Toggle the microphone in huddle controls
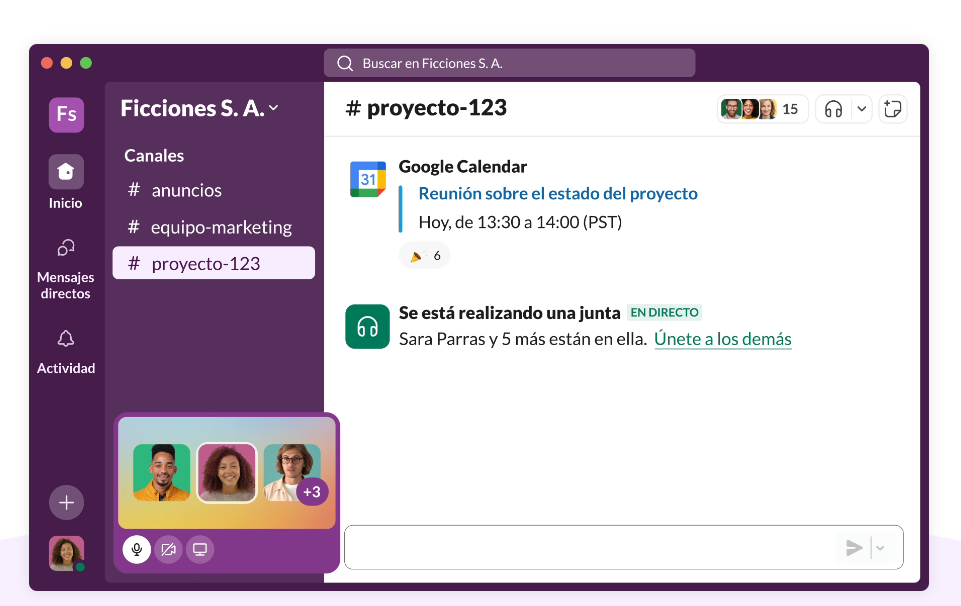Viewport: 961px width, 606px height. click(137, 550)
